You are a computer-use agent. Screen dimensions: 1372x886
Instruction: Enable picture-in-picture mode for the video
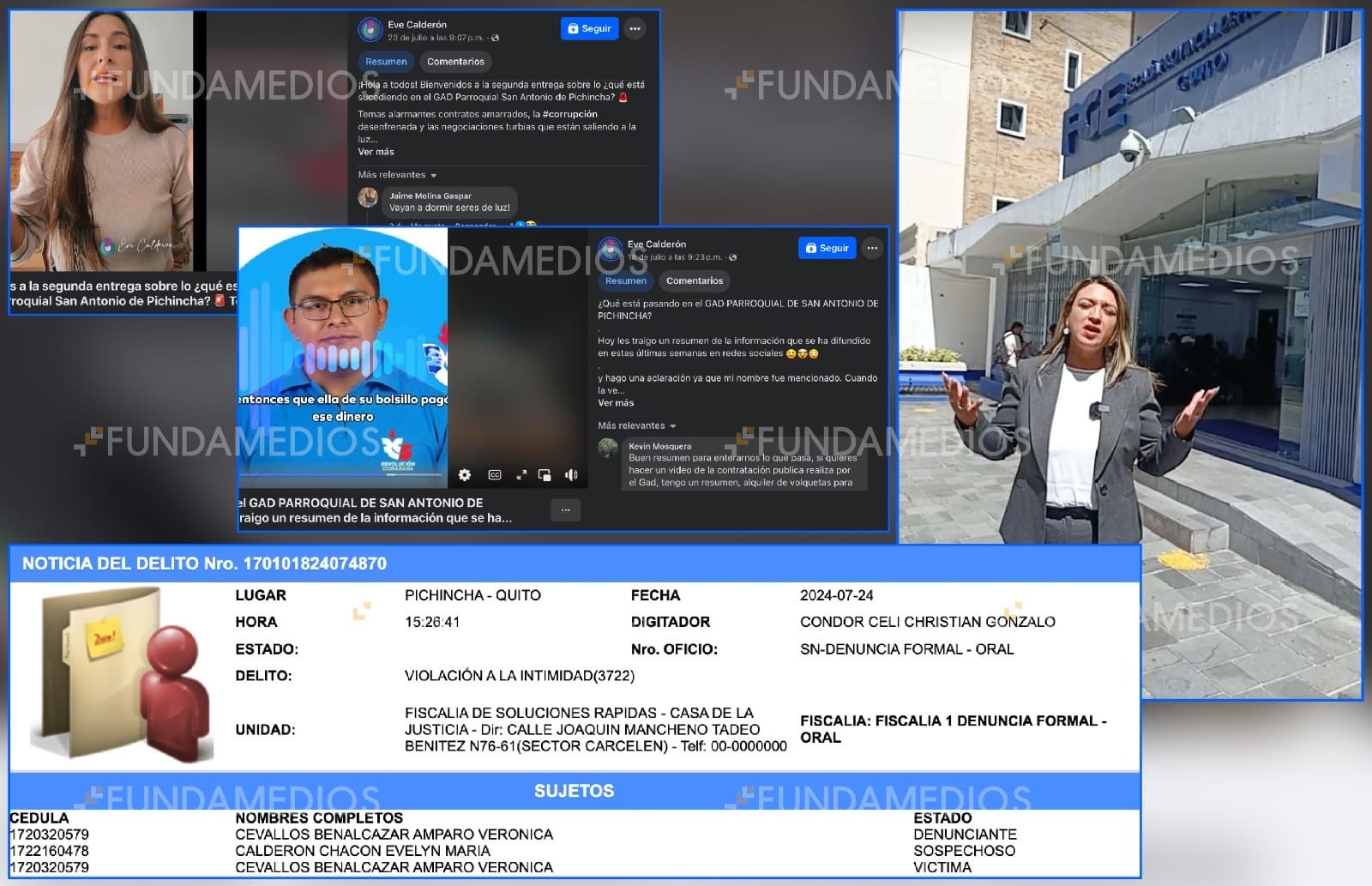point(545,474)
